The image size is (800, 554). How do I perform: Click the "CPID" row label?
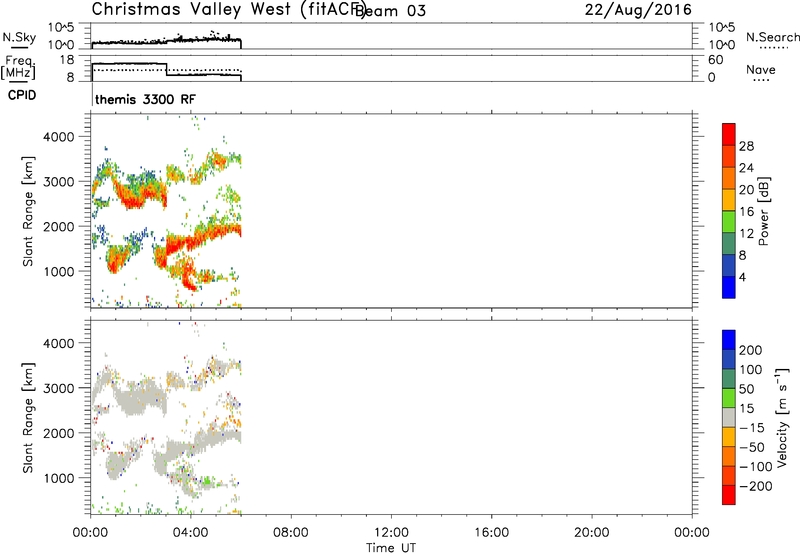coord(22,95)
